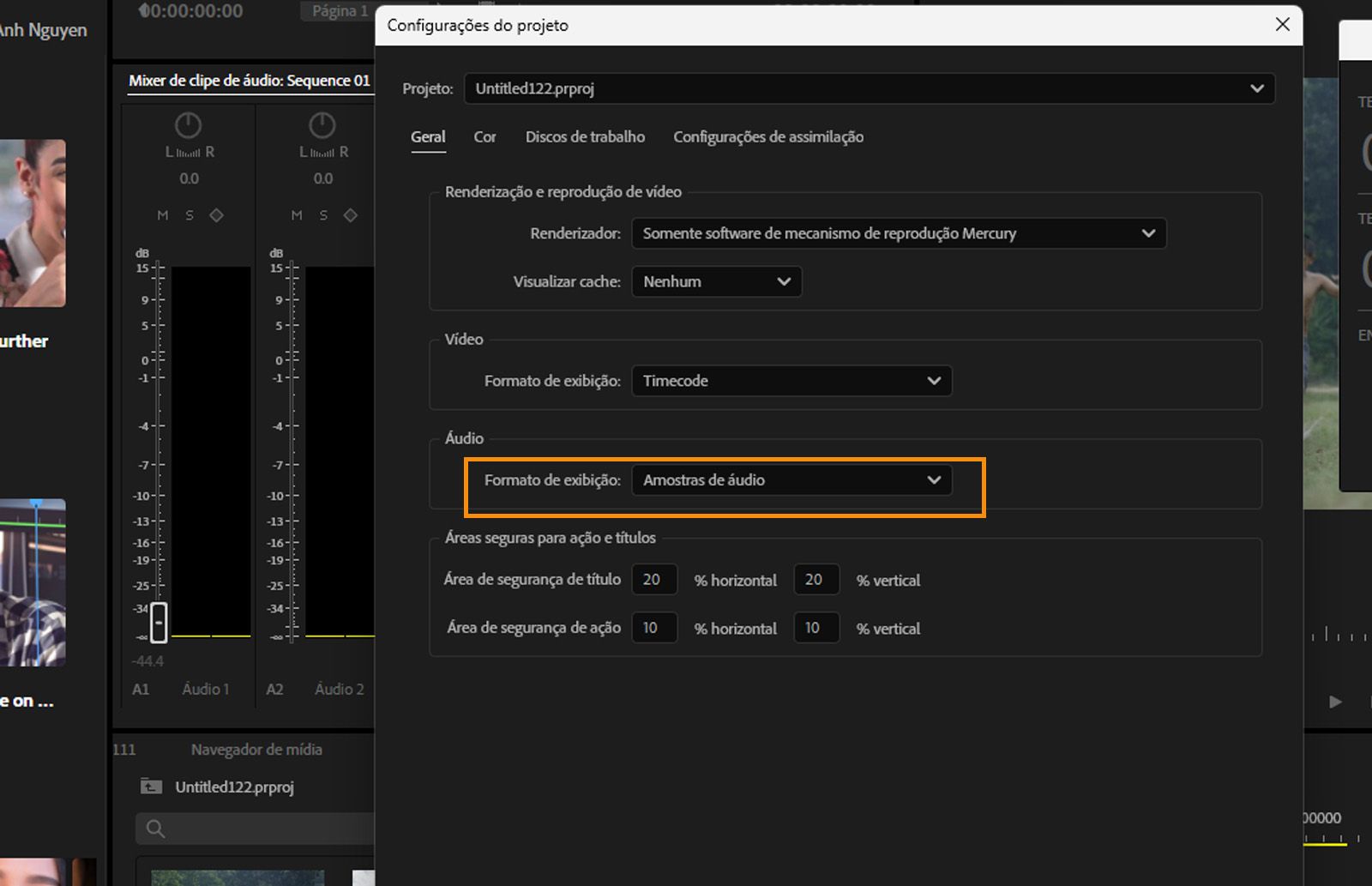Image resolution: width=1372 pixels, height=886 pixels.
Task: Close the Configurações do projeto dialog
Action: (1282, 24)
